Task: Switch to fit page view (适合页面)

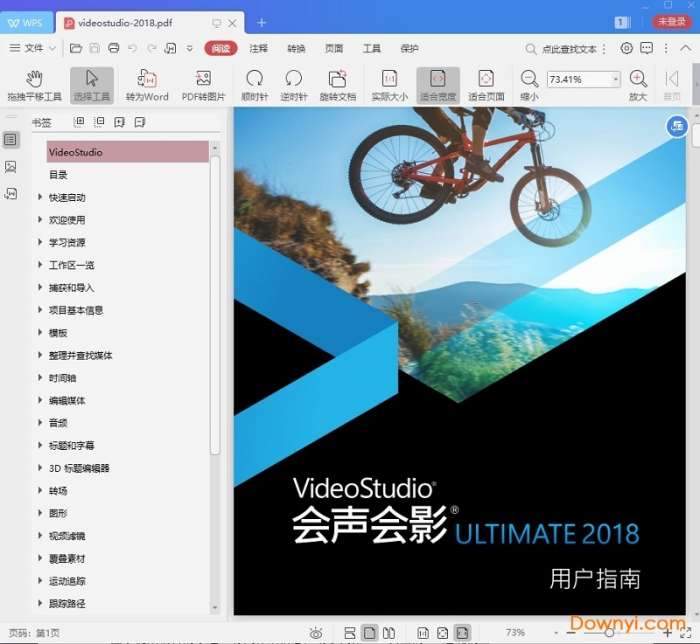Action: coord(486,85)
